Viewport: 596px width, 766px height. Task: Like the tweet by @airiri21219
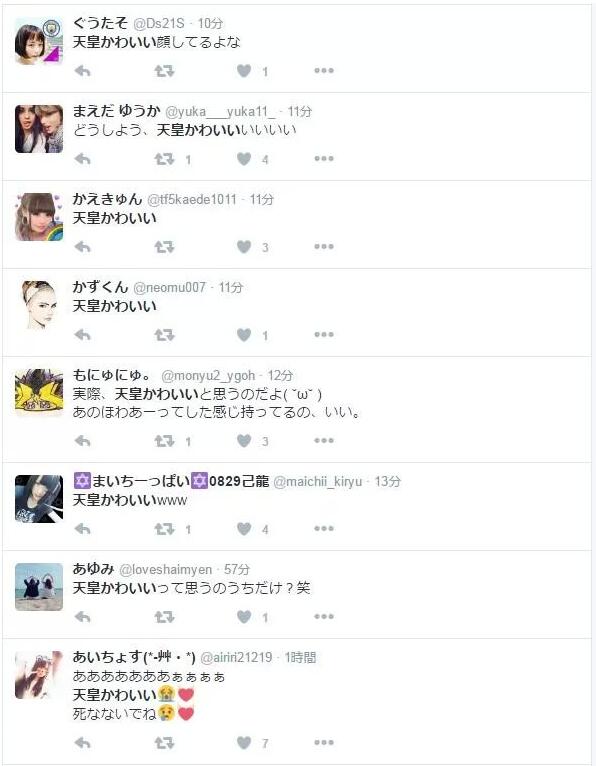[x=244, y=743]
